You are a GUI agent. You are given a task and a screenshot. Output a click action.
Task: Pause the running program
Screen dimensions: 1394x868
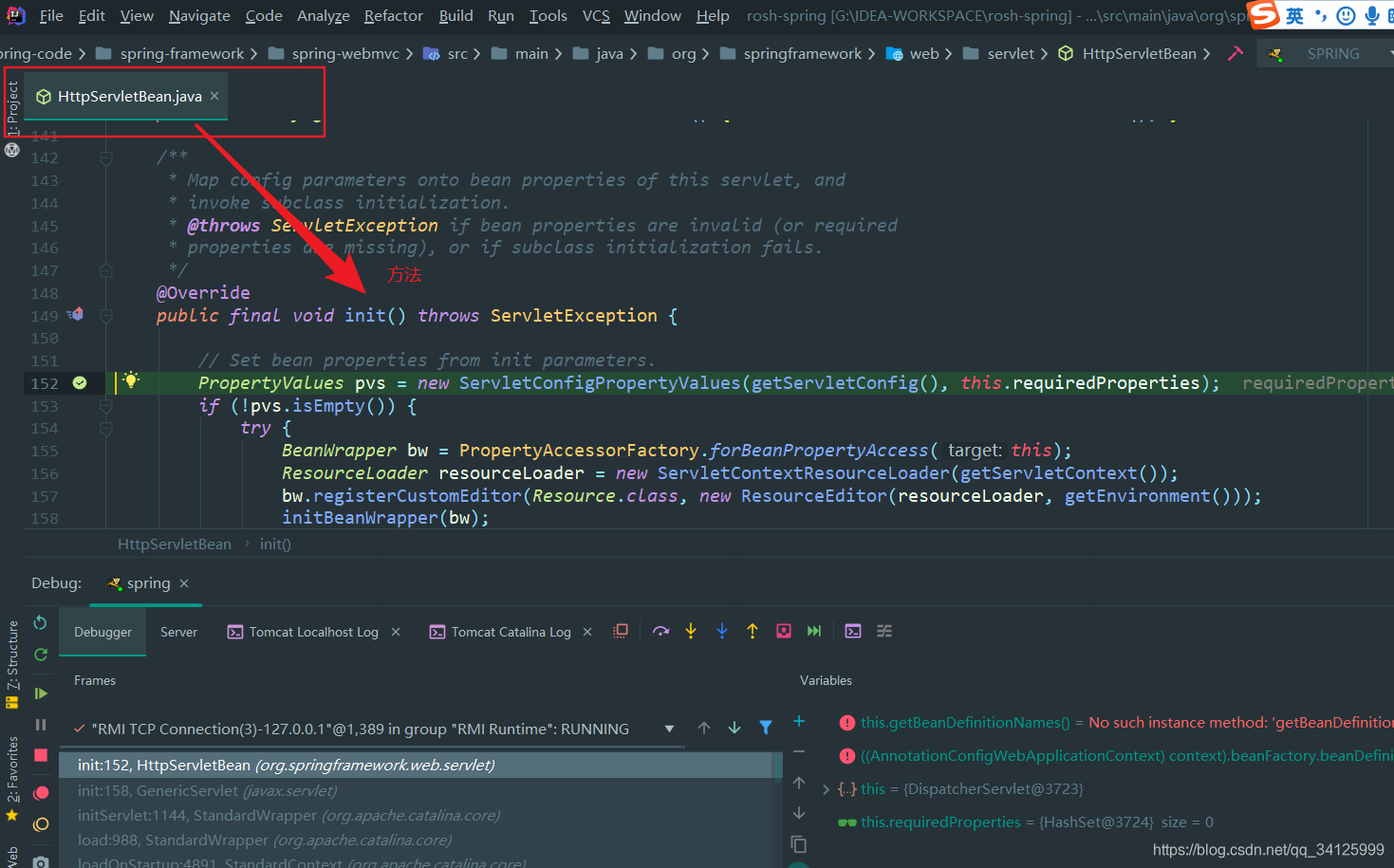click(x=40, y=725)
